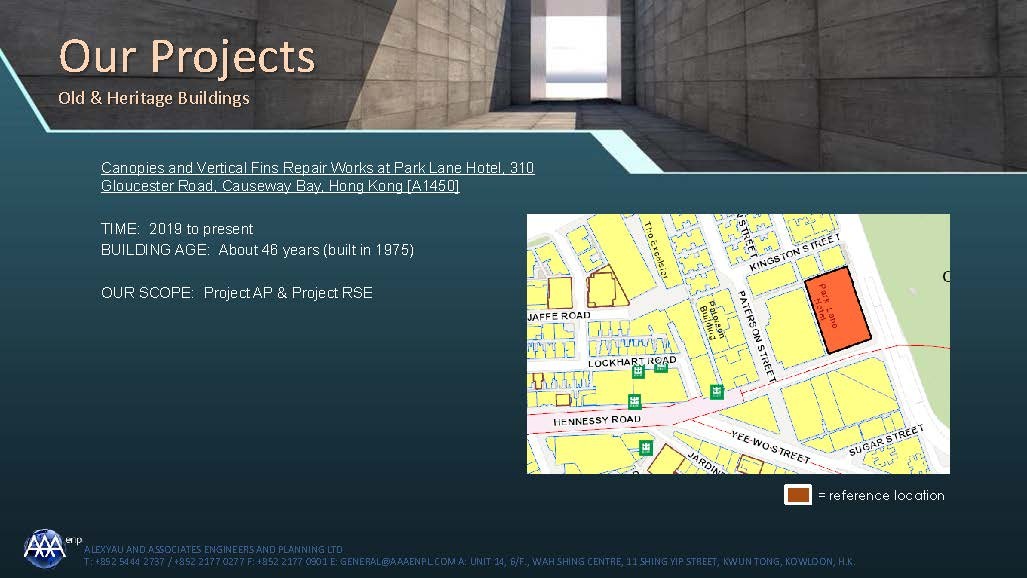Click the Sugar Street label on map
This screenshot has height=578, width=1027.
pos(886,440)
